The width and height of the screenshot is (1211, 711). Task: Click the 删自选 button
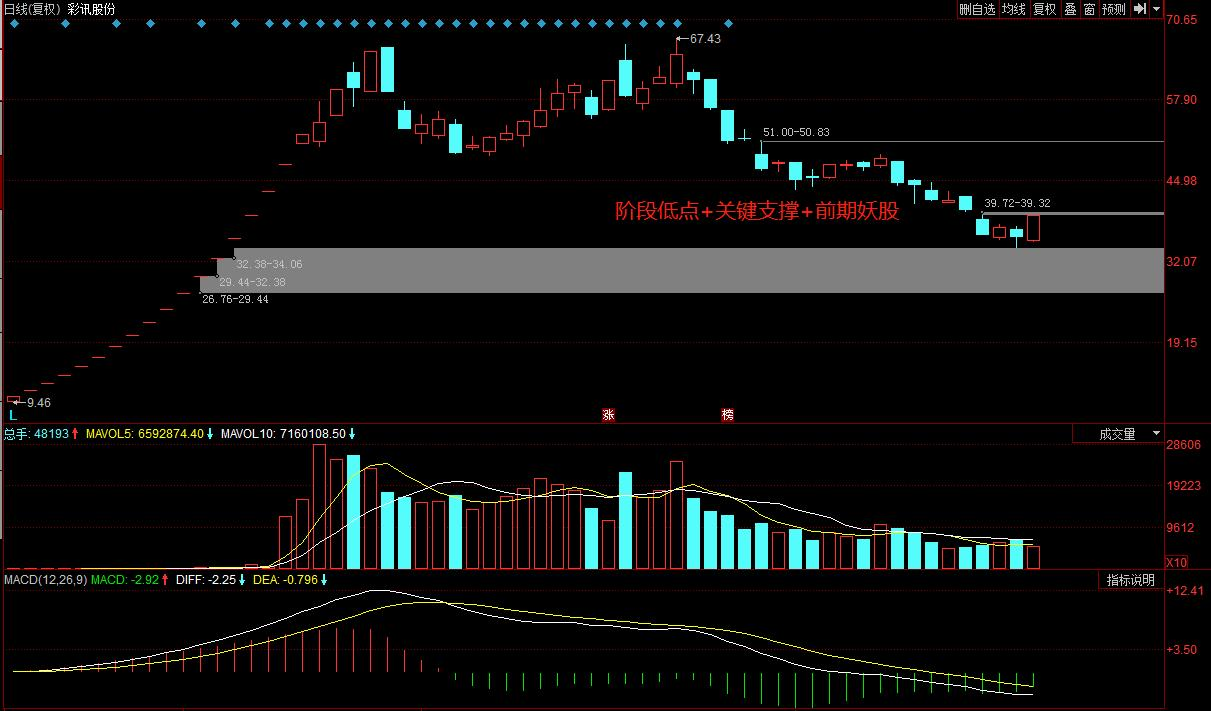(977, 9)
